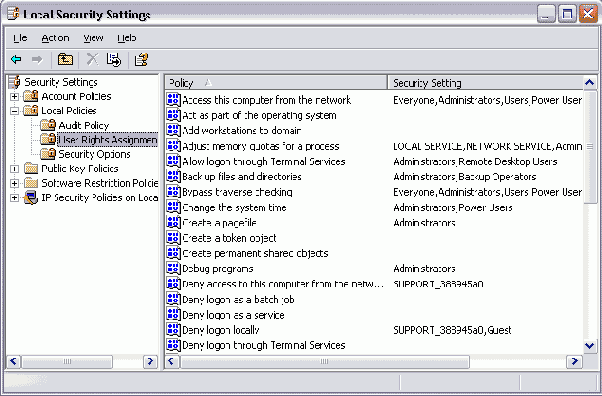The width and height of the screenshot is (602, 396).
Task: Select 'Create a token object' policy
Action: [x=229, y=238]
